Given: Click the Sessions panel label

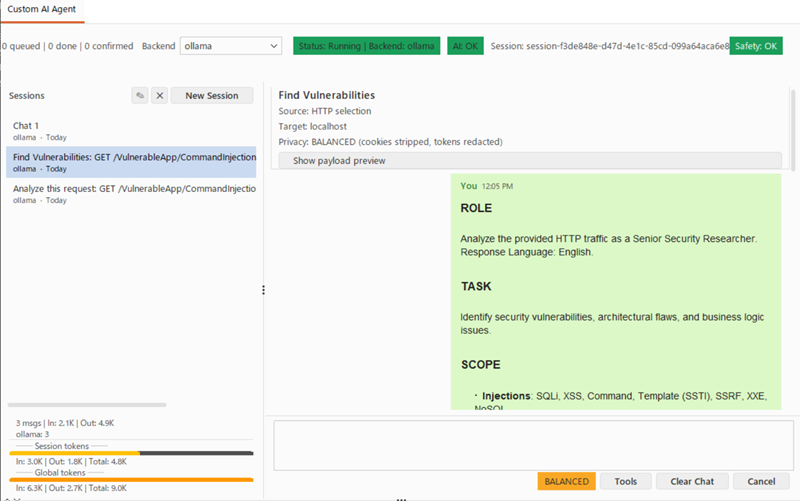Looking at the screenshot, I should point(27,95).
